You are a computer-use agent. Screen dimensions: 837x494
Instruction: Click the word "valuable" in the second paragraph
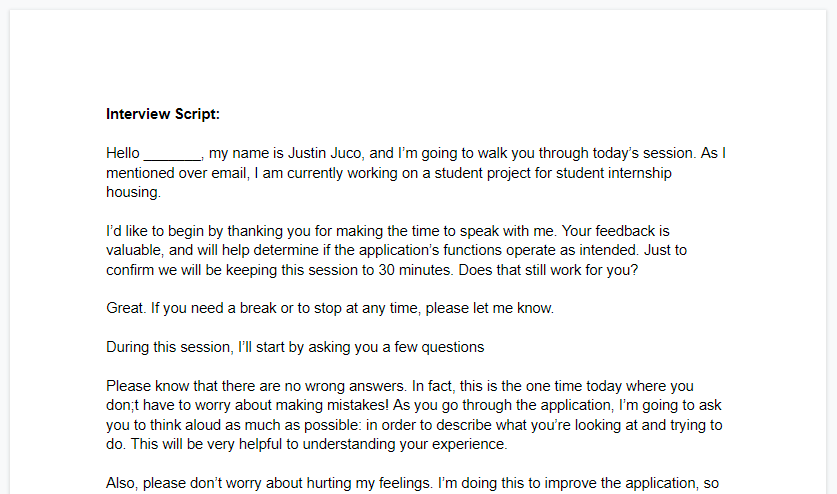click(134, 250)
